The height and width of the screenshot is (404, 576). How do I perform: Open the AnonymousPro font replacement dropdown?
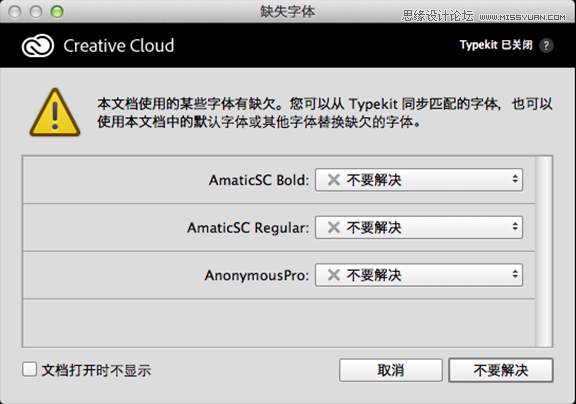[x=419, y=275]
